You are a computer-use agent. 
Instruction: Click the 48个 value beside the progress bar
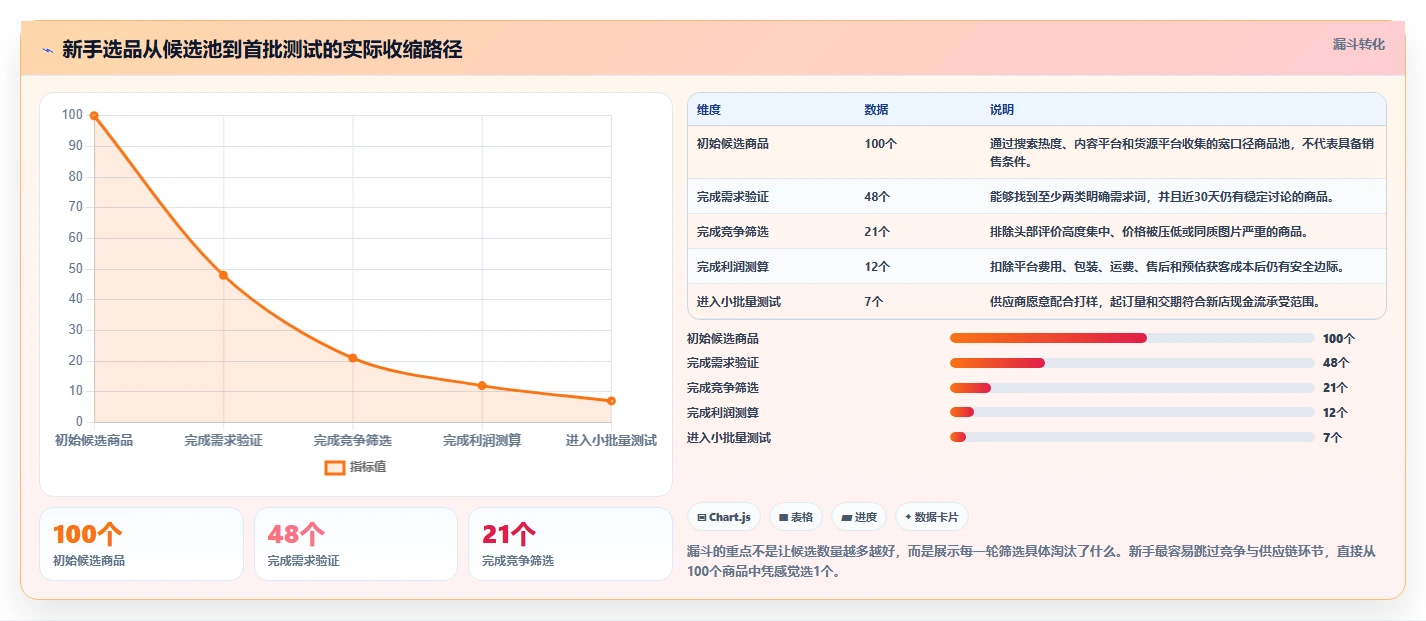(1335, 363)
